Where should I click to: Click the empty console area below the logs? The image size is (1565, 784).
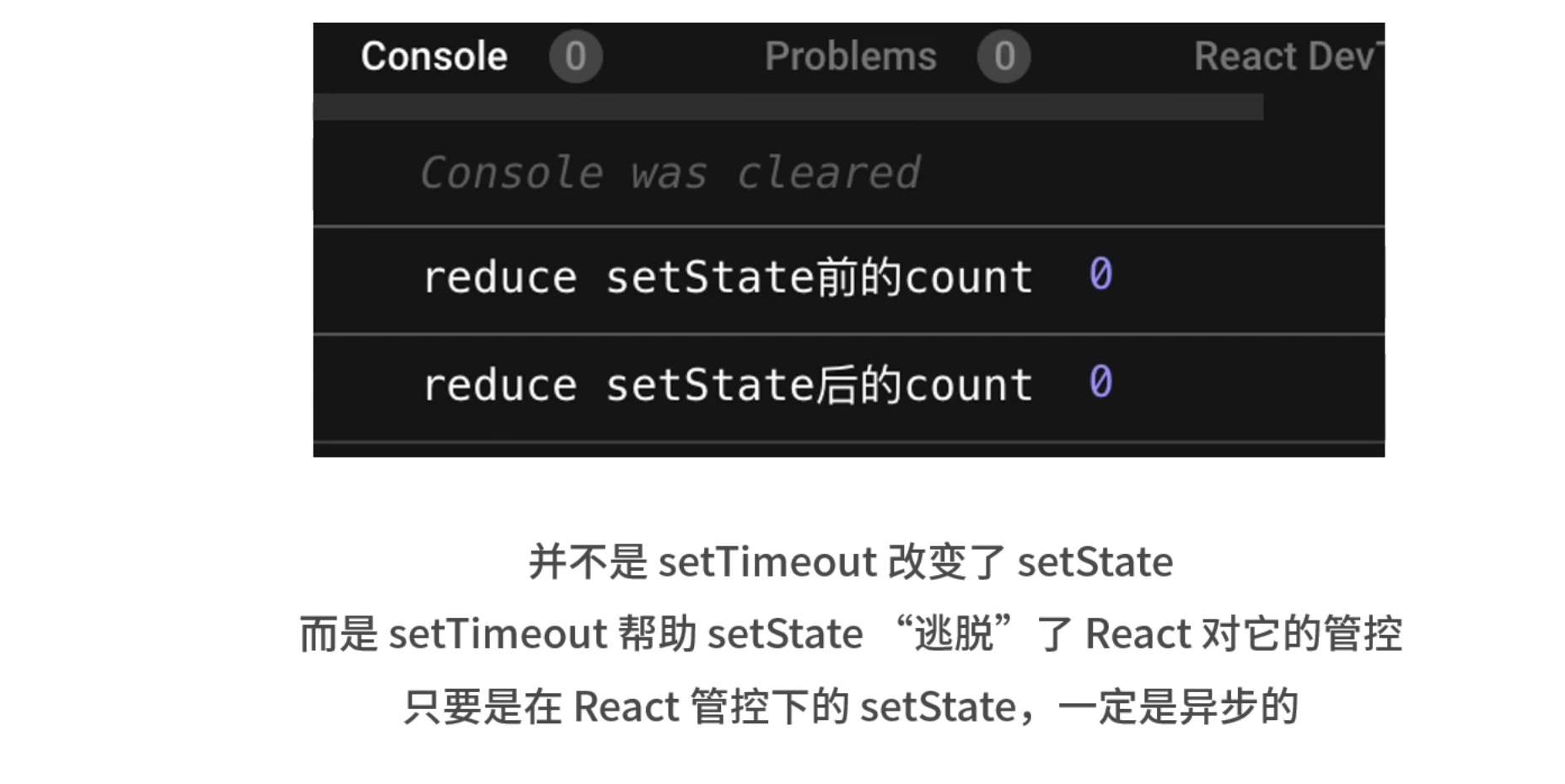843,443
